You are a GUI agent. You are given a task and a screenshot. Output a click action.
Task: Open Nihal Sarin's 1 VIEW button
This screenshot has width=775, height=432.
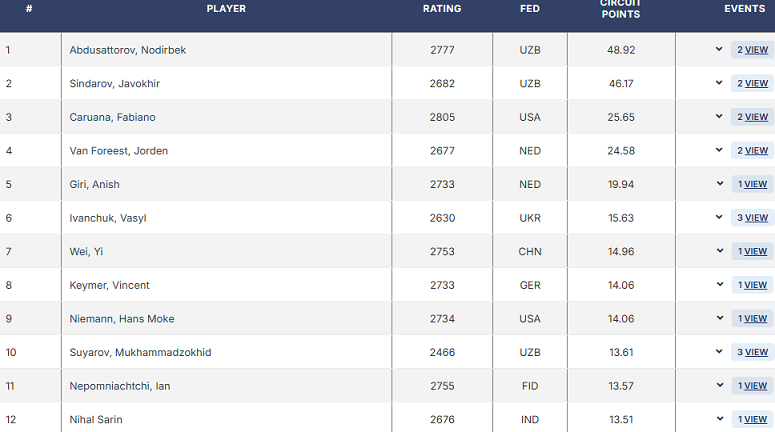coord(752,420)
